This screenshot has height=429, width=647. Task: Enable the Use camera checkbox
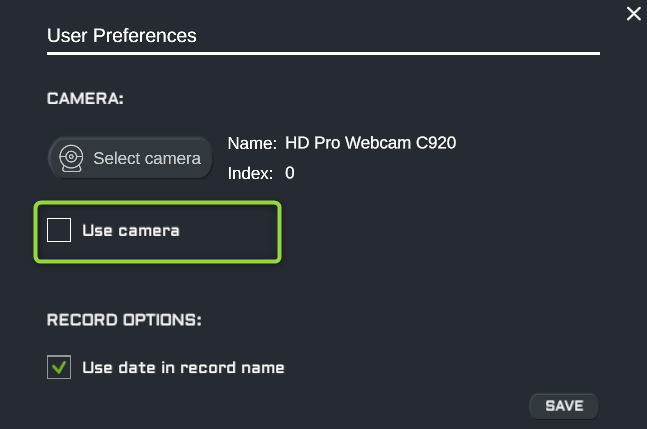pyautogui.click(x=59, y=230)
